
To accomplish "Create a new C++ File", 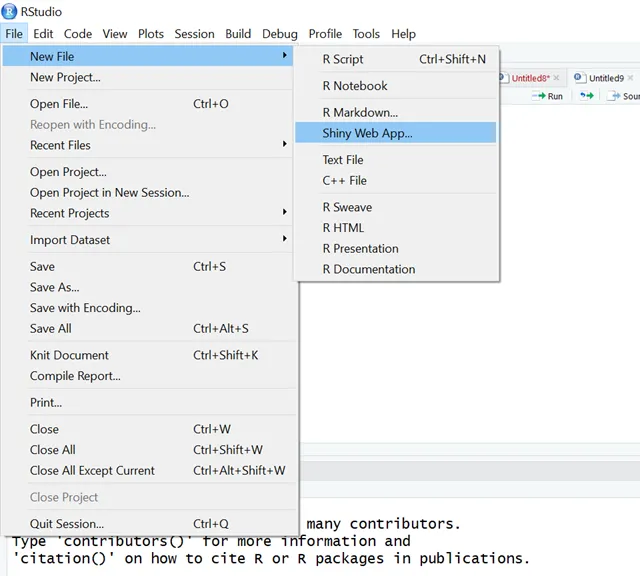I will click(x=396, y=180).
